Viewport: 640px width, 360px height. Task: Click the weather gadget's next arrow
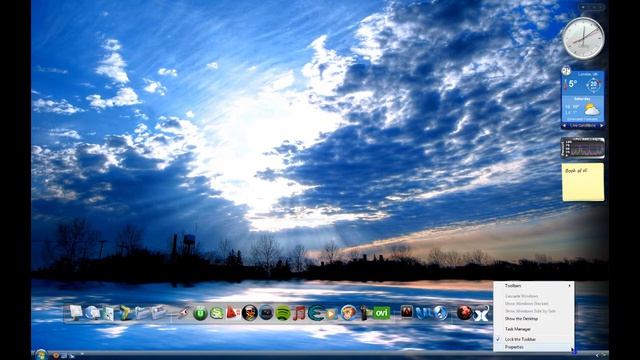601,126
